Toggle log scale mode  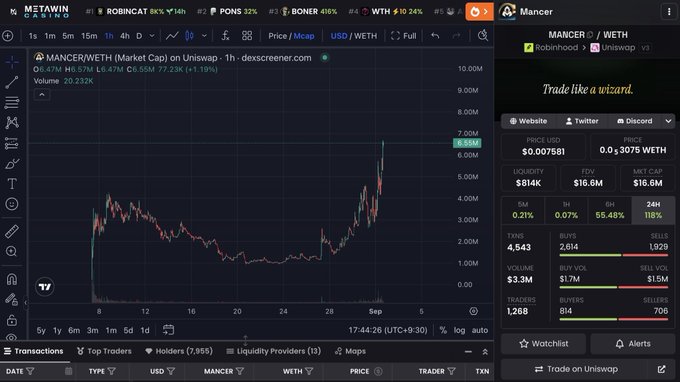coord(459,330)
